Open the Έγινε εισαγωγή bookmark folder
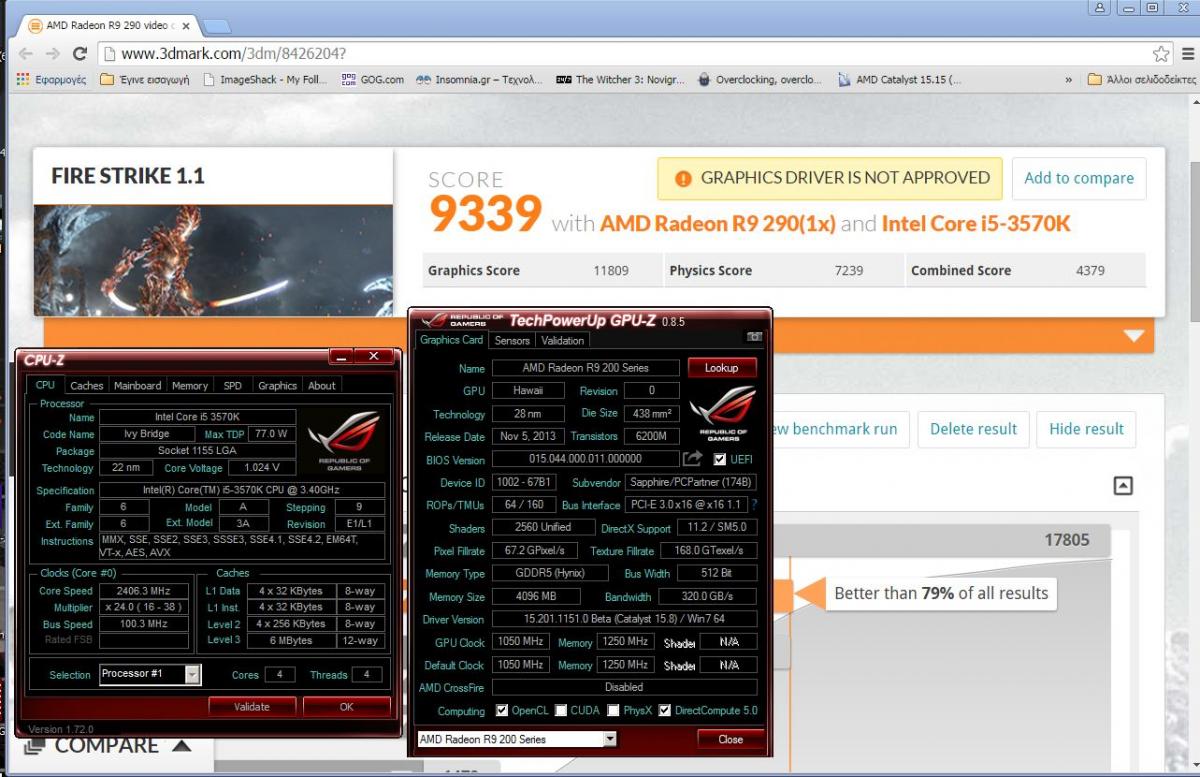 (x=145, y=80)
